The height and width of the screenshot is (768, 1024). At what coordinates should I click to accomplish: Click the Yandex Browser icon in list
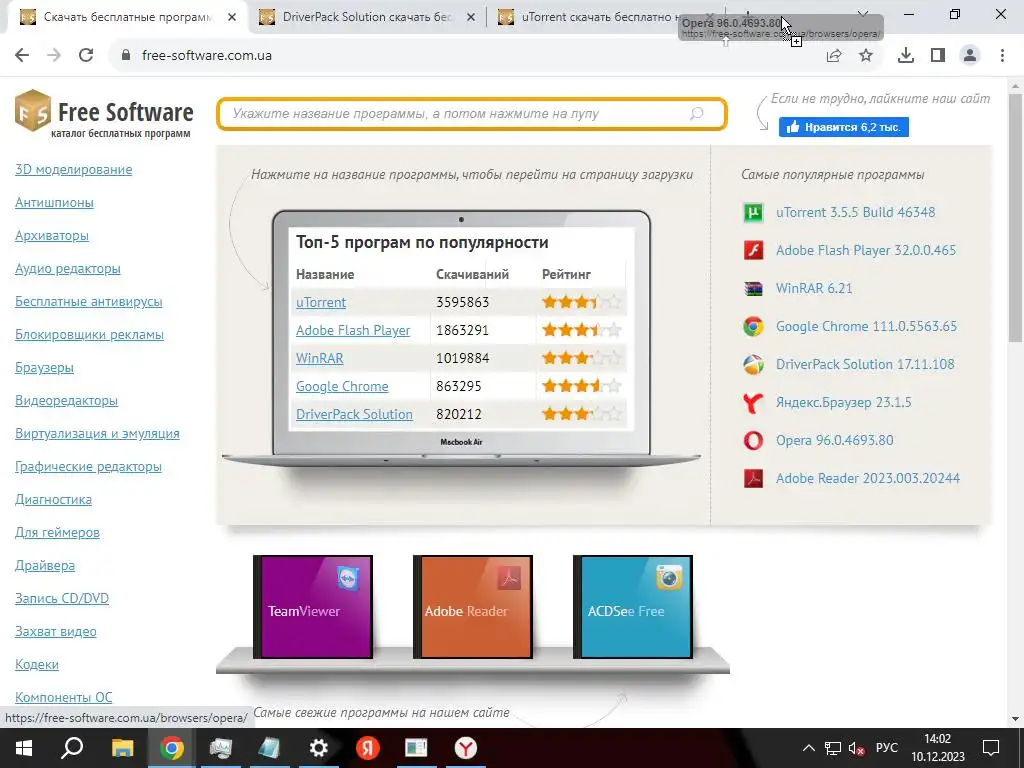753,402
